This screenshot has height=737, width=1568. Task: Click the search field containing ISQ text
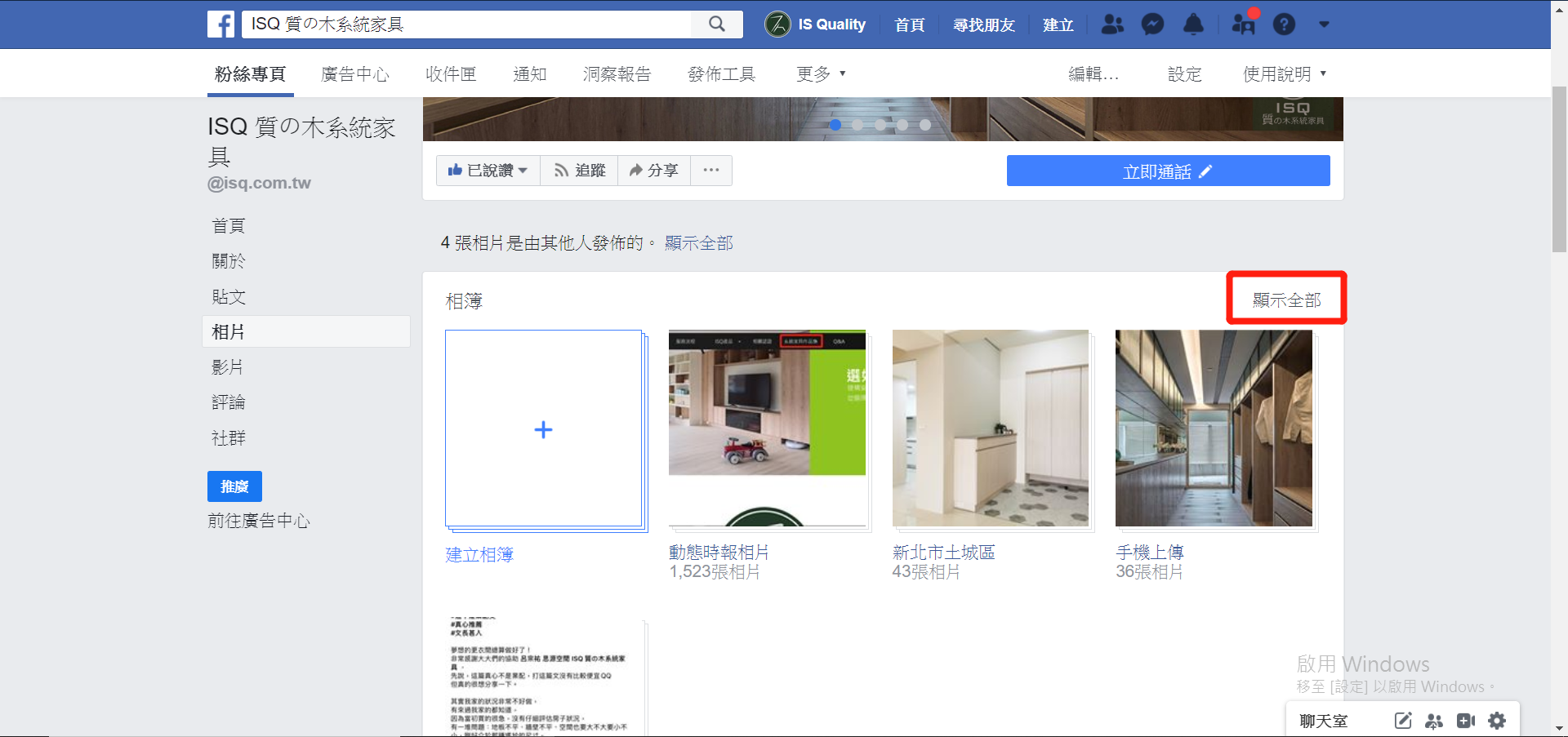466,24
